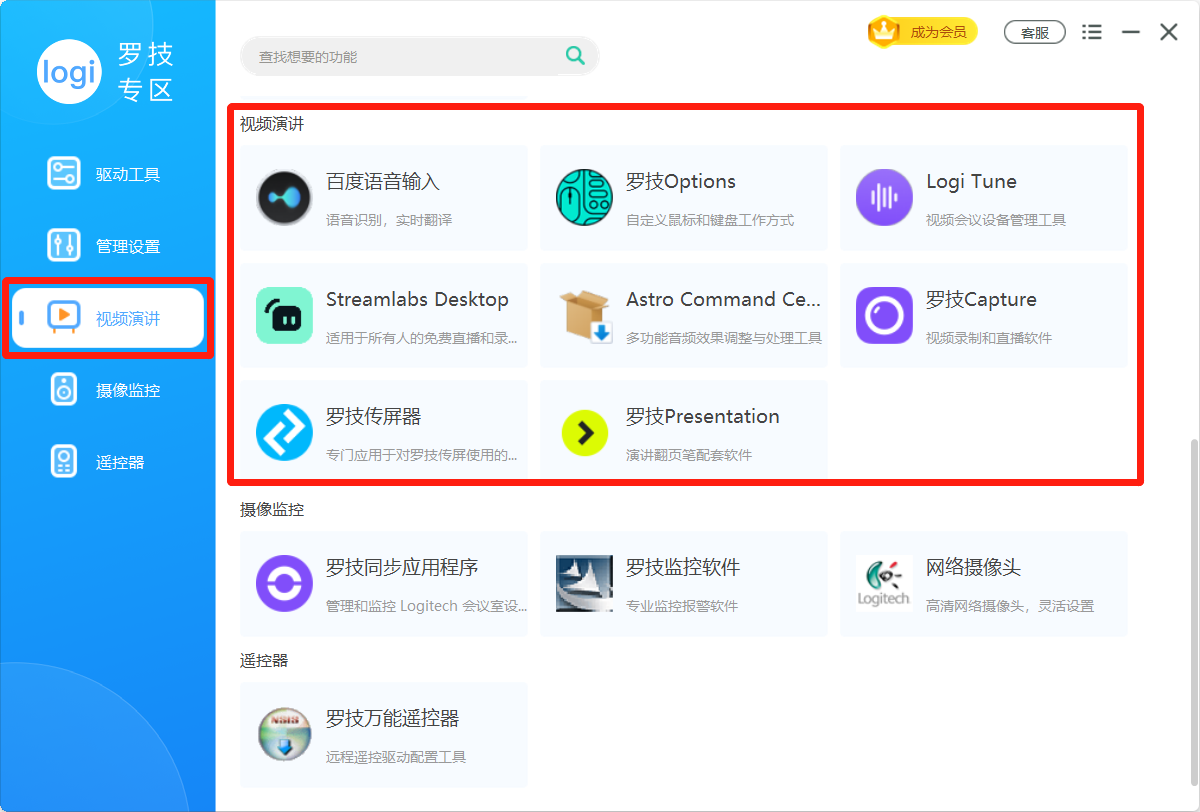Click 远程遥控驱动配置工具 description

(x=396, y=757)
